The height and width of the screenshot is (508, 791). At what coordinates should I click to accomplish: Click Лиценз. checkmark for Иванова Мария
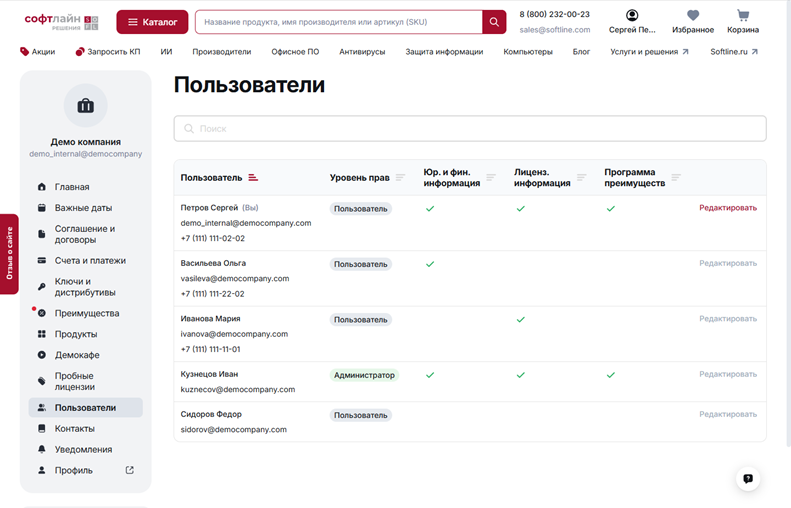click(x=521, y=319)
